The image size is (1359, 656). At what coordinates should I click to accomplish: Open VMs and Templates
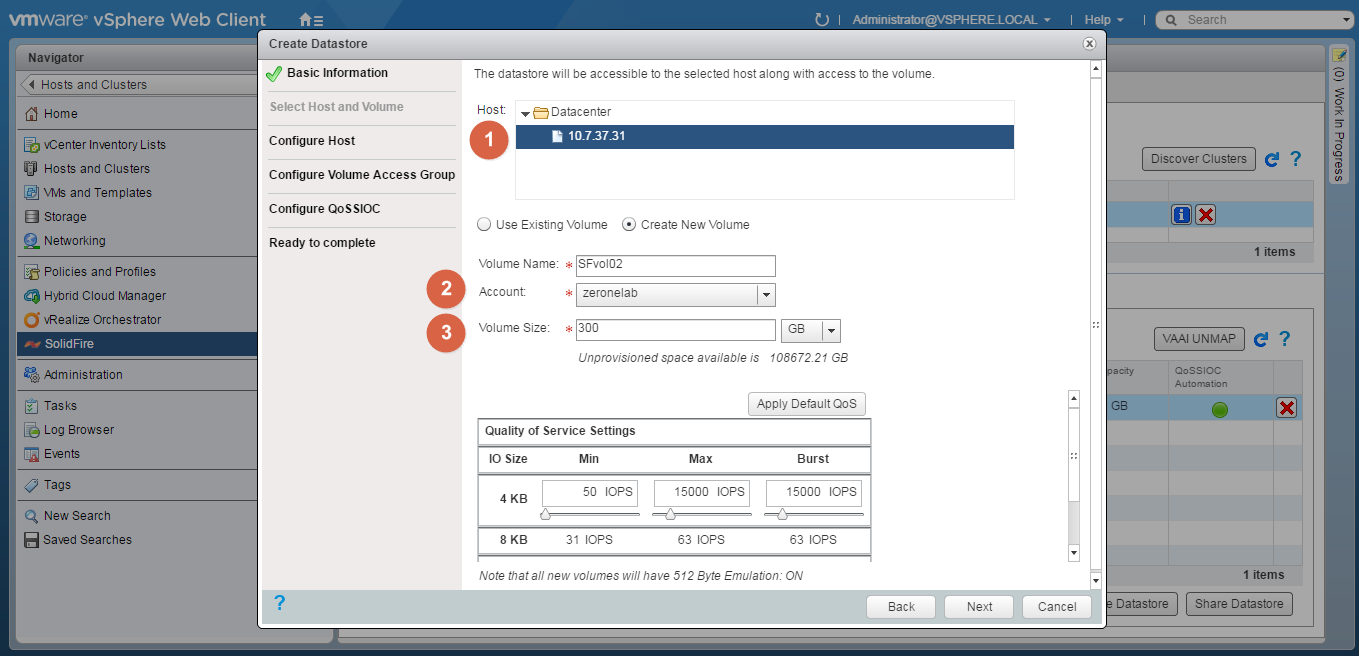click(98, 193)
